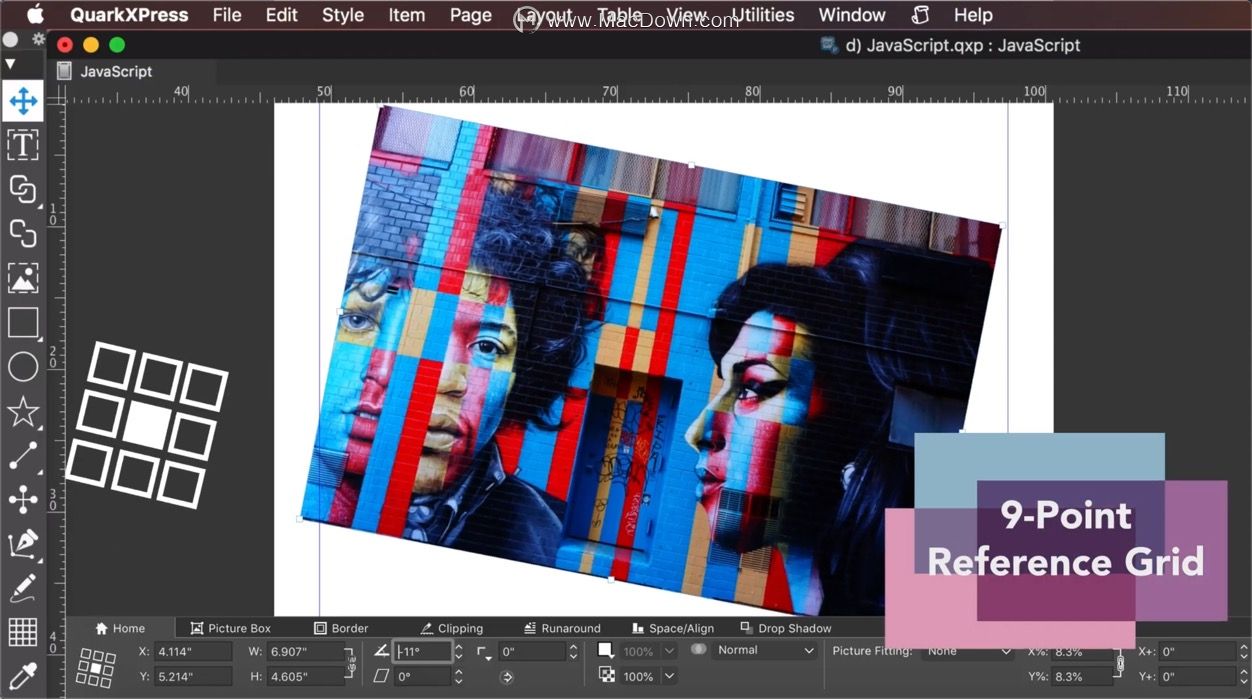Click the document icon beside JavaScript tab

(64, 71)
